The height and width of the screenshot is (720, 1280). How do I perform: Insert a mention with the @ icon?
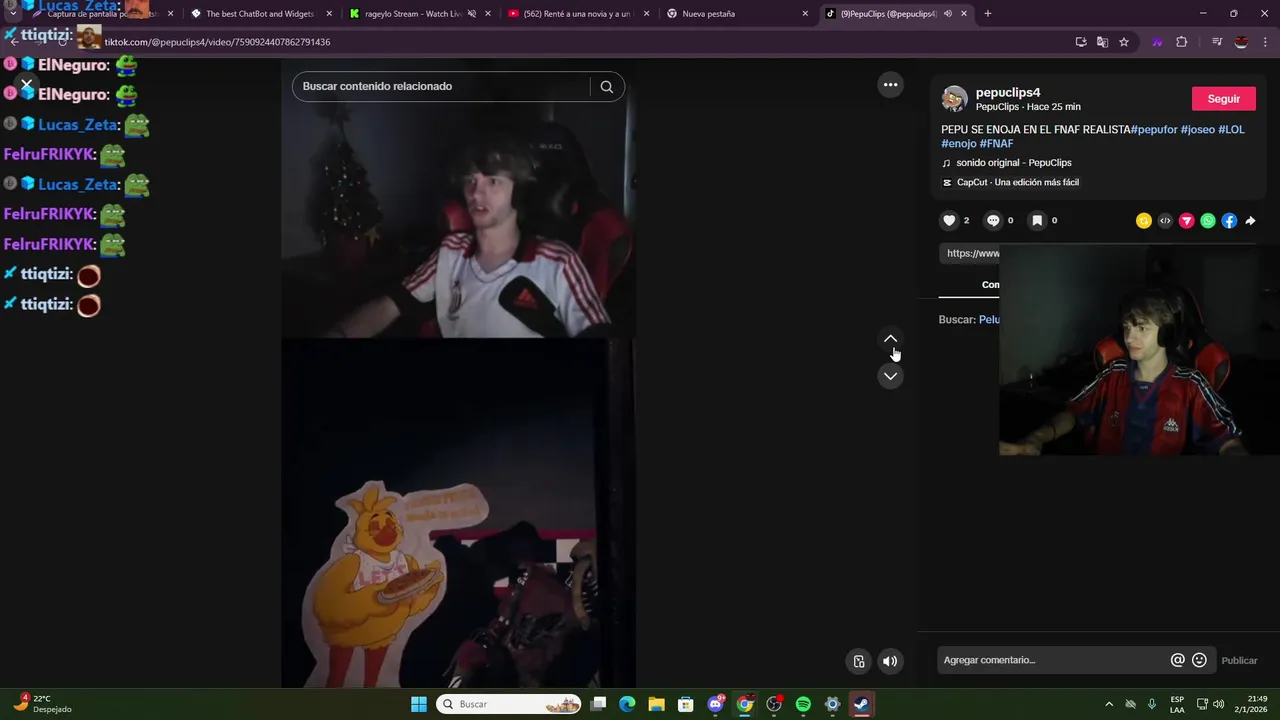[x=1178, y=660]
